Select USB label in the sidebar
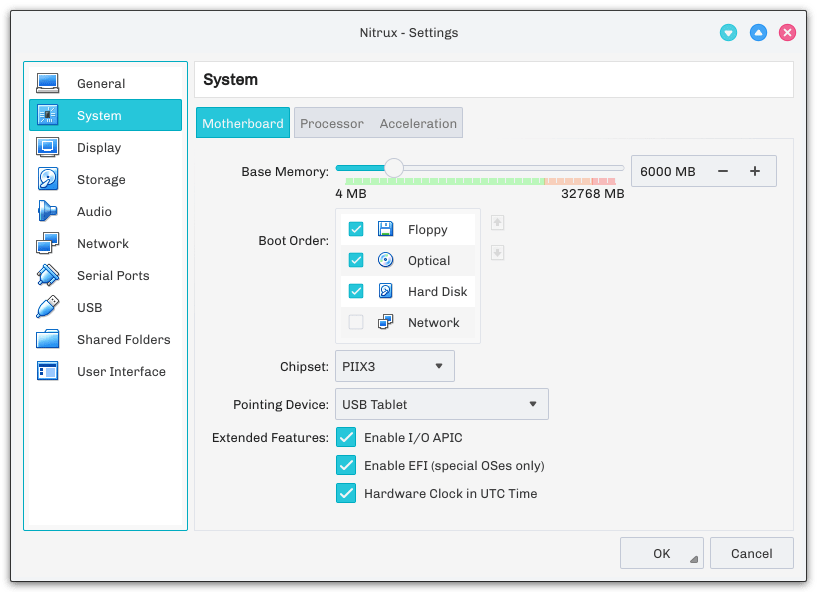The image size is (817, 592). tap(90, 307)
